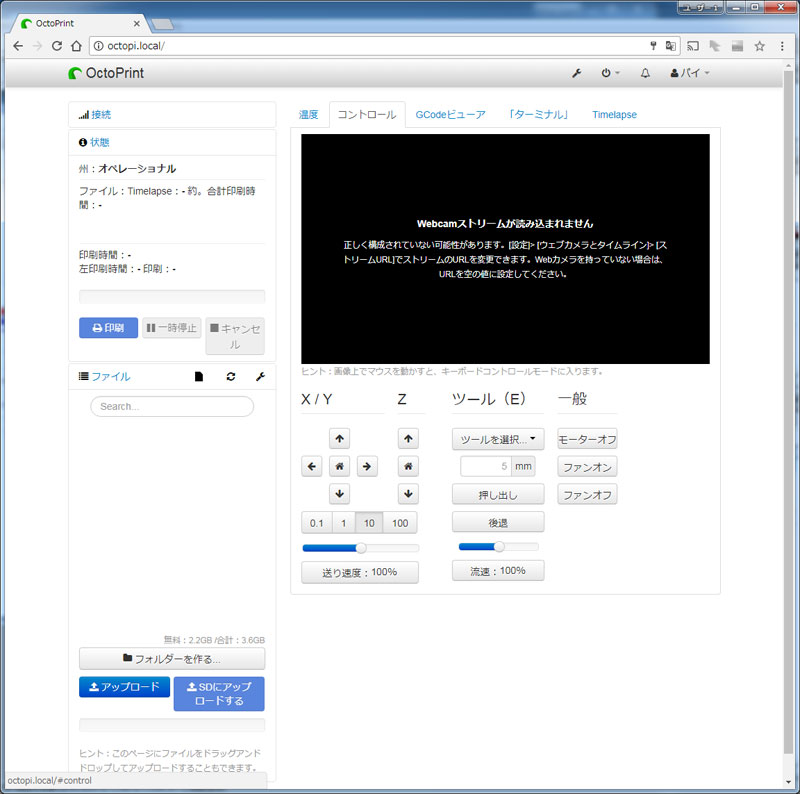Select 10 jog distance
800x794 pixels.
(x=369, y=523)
